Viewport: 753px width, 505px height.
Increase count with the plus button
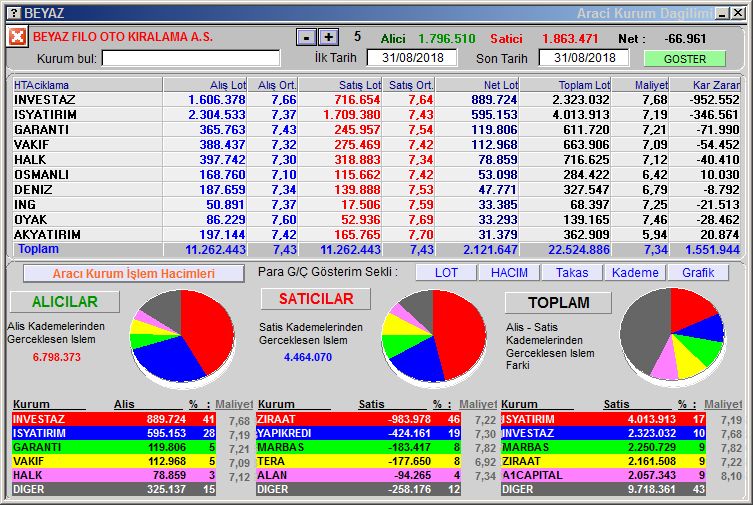point(329,37)
